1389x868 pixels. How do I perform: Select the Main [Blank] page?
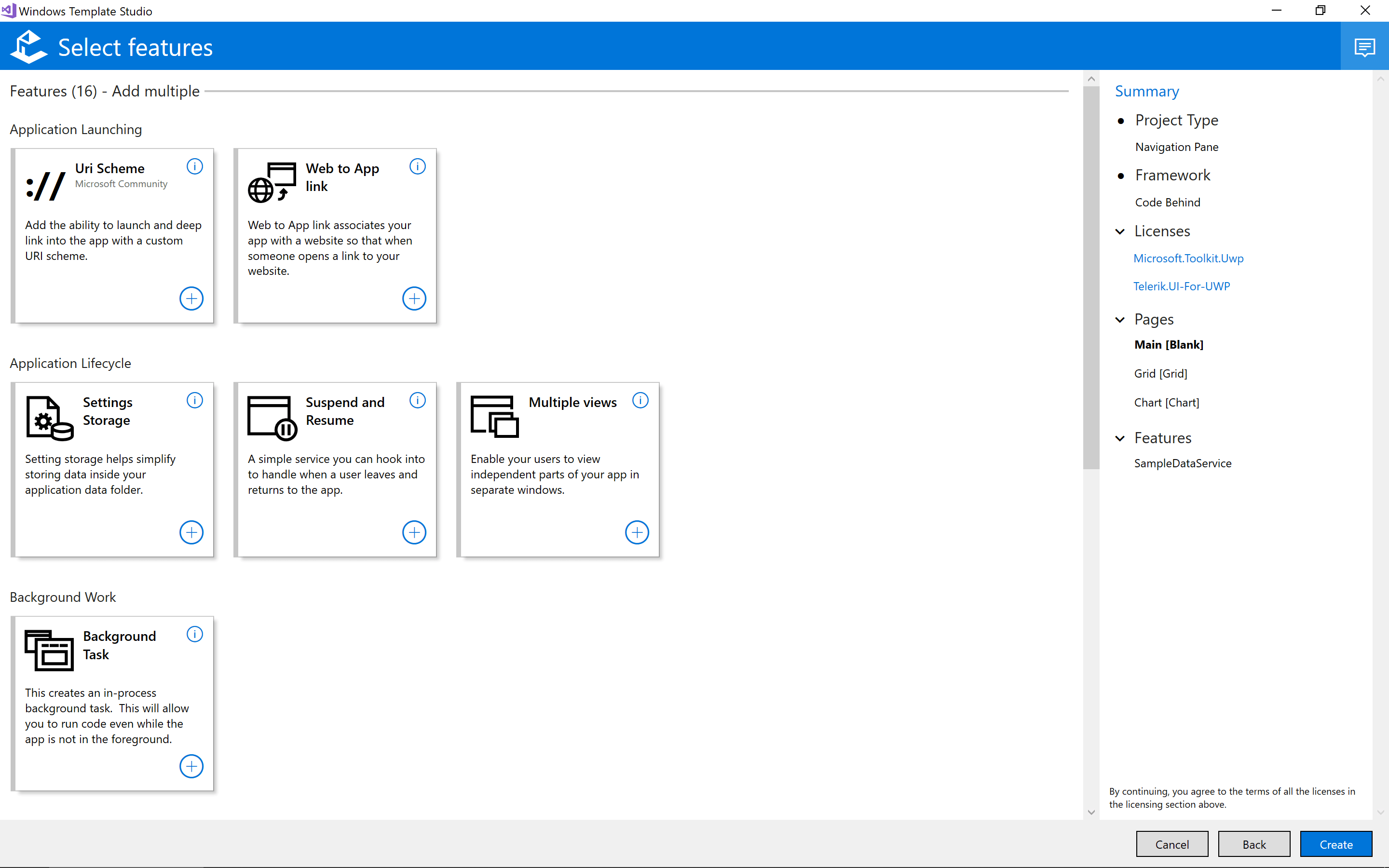point(1169,344)
